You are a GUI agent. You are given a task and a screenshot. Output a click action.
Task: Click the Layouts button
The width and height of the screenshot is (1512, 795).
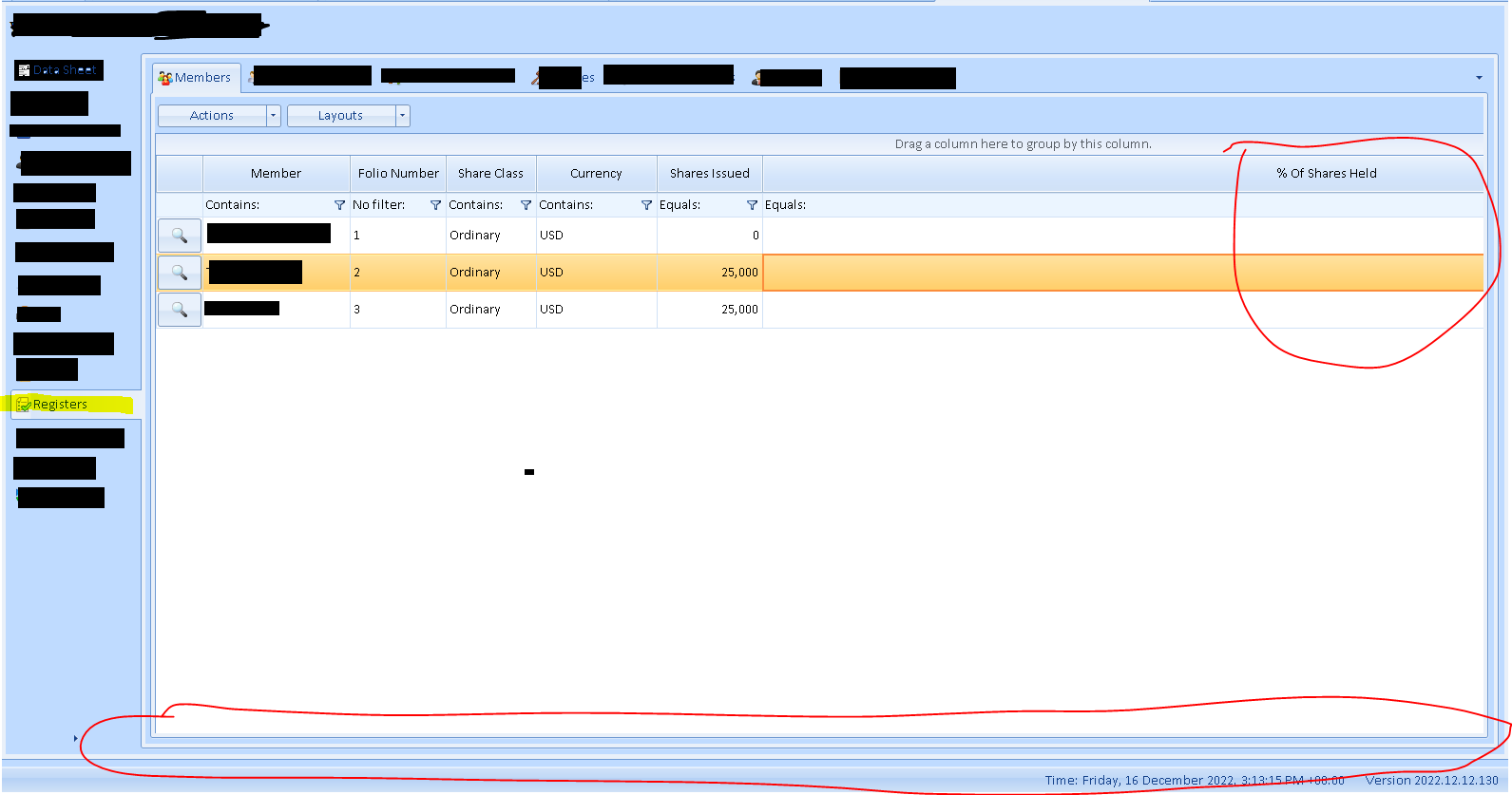coord(340,116)
